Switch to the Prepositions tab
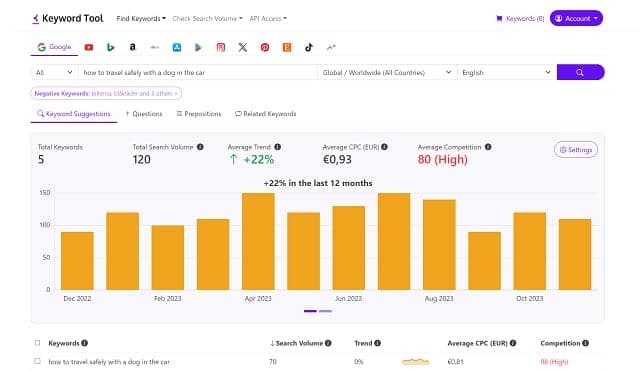Viewport: 640px width, 371px height. point(199,114)
